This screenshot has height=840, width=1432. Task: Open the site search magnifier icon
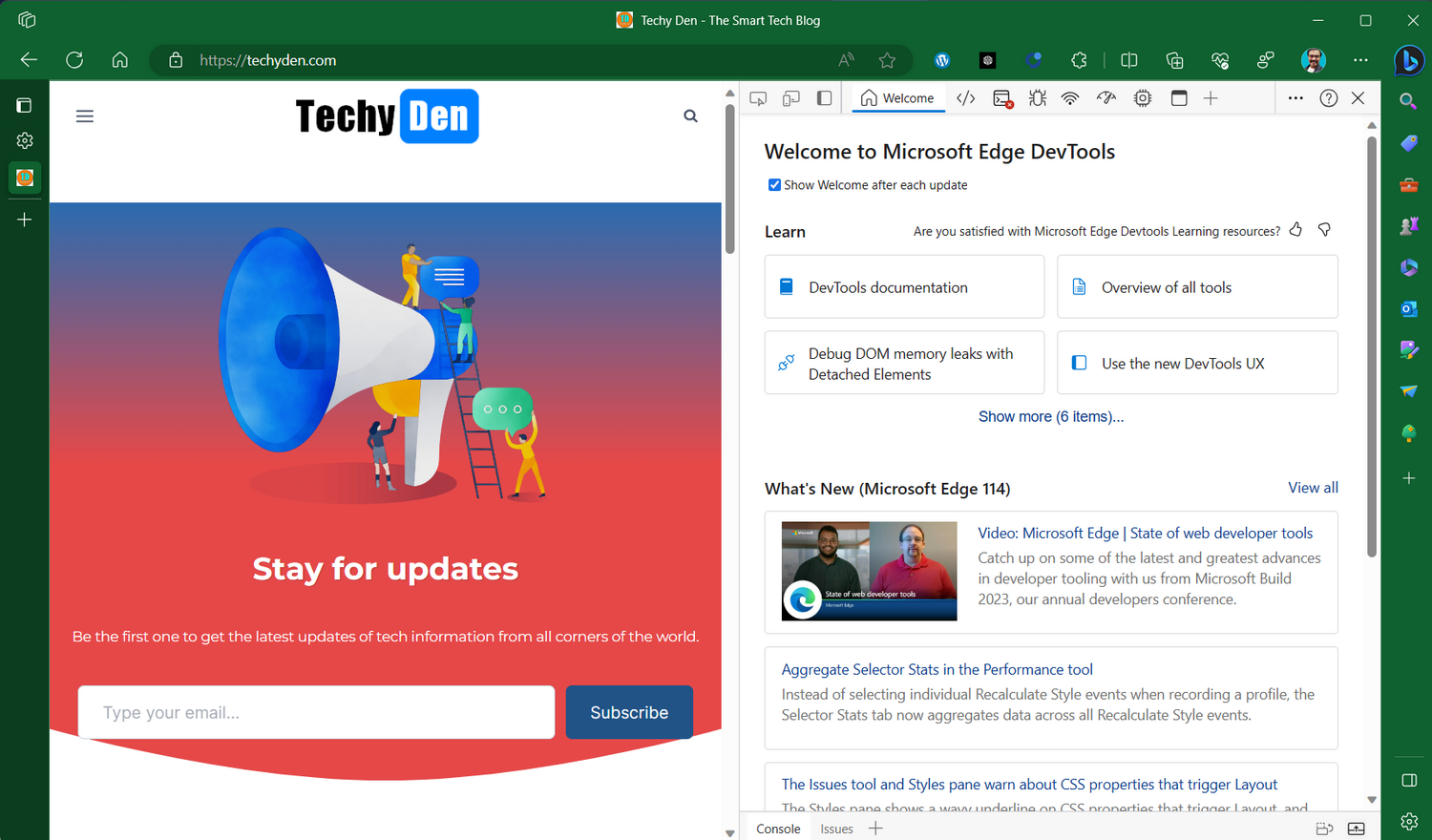[690, 116]
